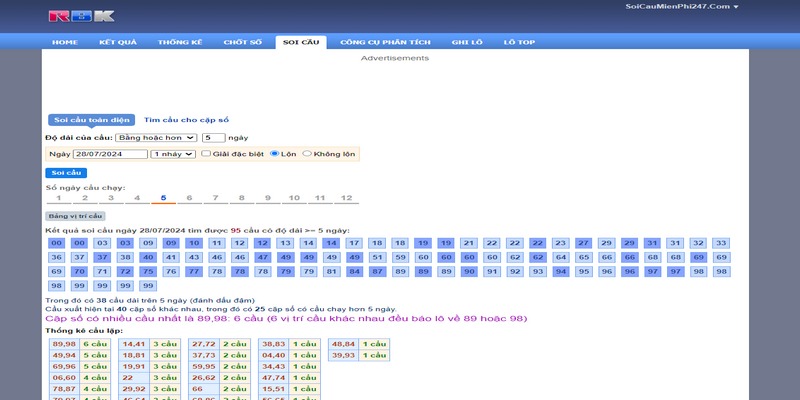Expand the Bằng hoặc hơn dropdown
Viewport: 800px width, 400px height.
click(x=156, y=137)
